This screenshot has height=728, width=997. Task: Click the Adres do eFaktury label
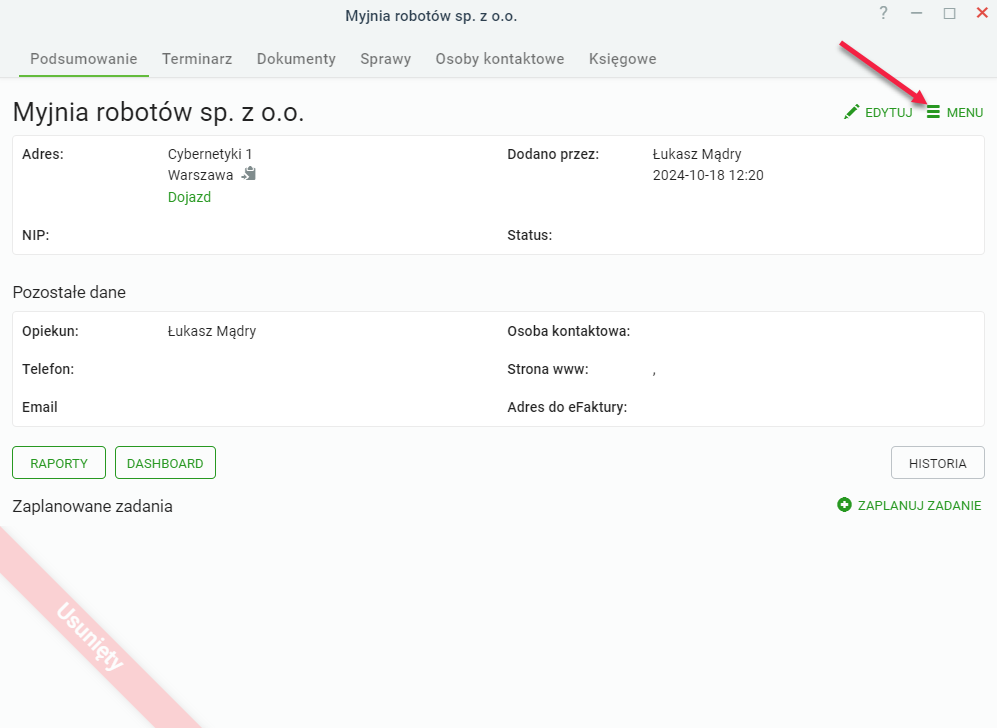pyautogui.click(x=567, y=408)
